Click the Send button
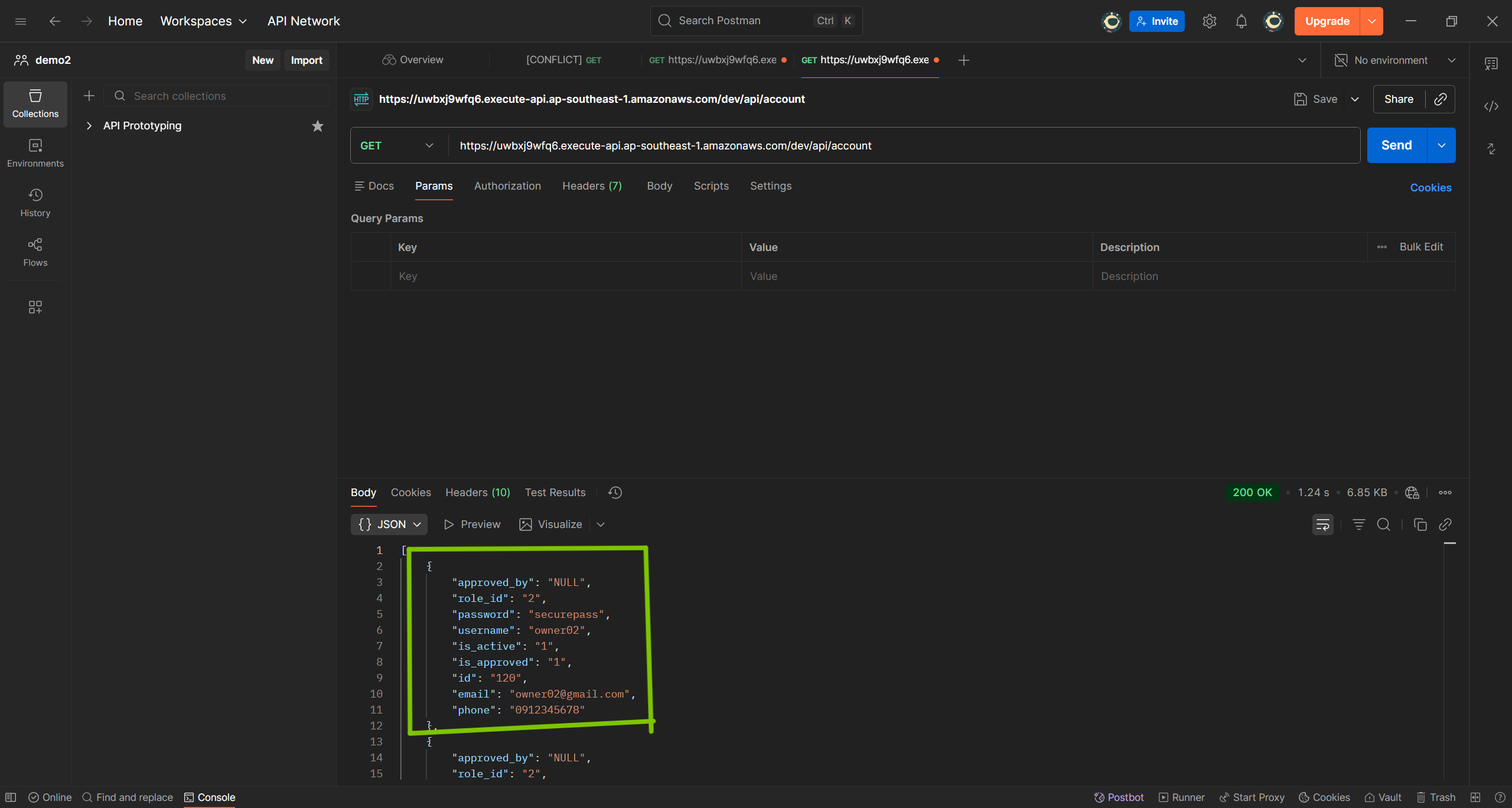Screen dimensions: 1512x808 1396,145
